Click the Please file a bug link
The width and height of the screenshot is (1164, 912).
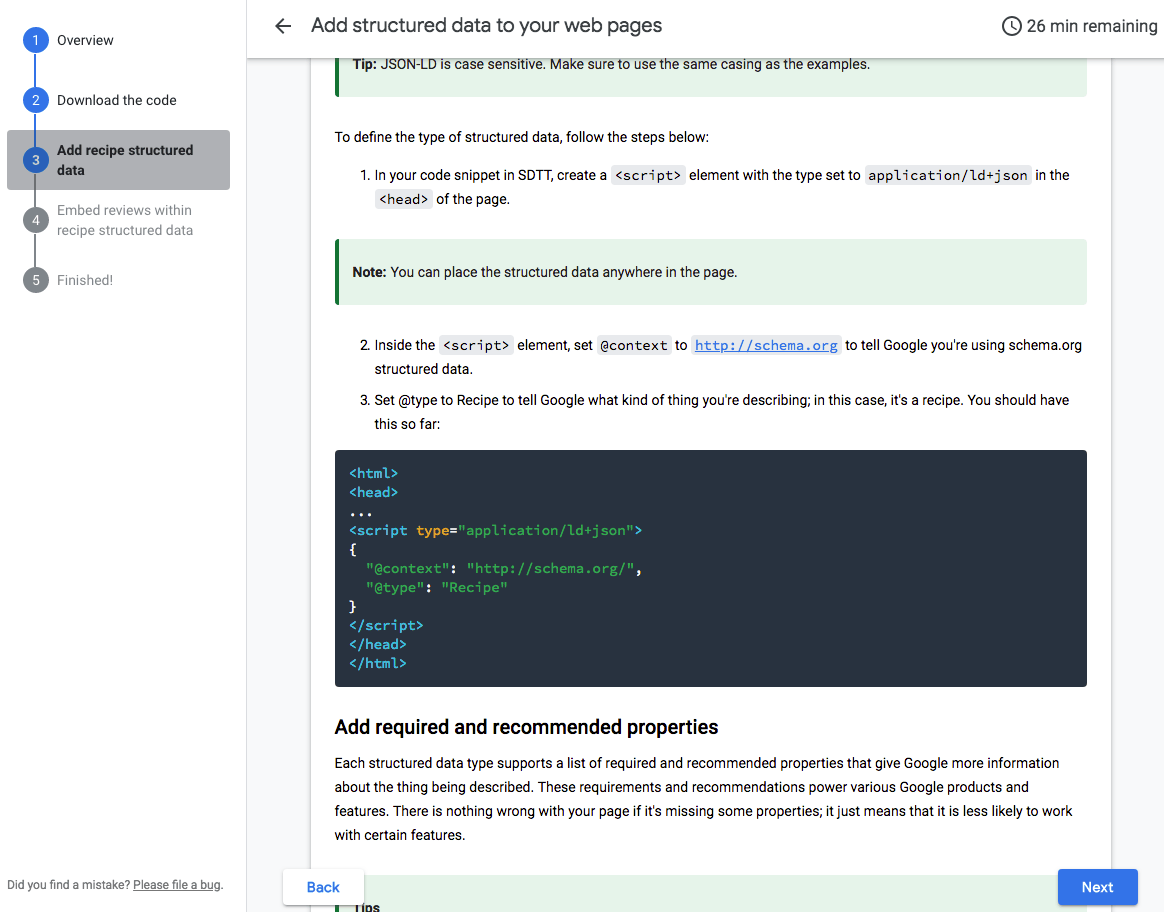pyautogui.click(x=177, y=885)
